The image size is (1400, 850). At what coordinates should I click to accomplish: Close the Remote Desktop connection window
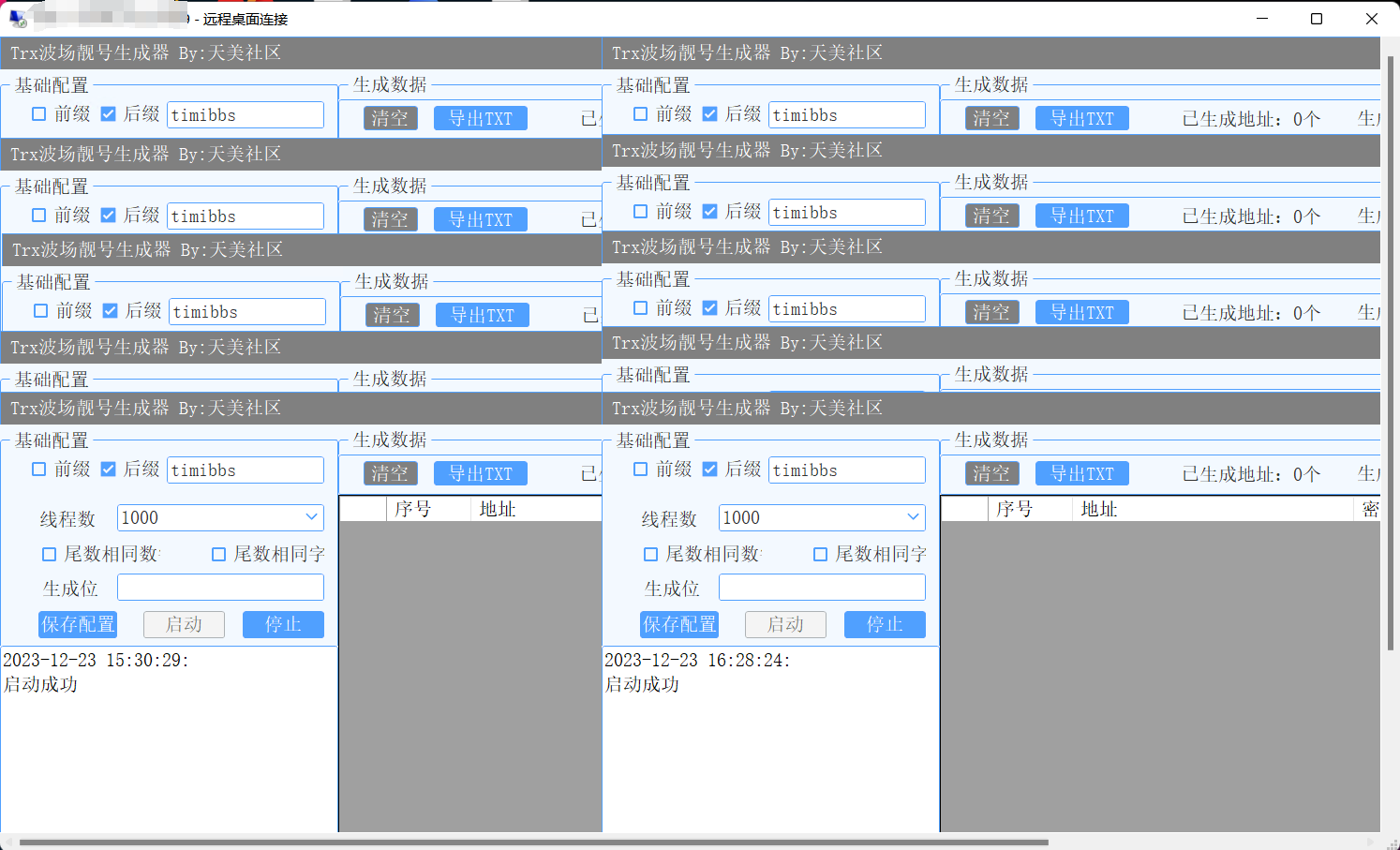click(x=1372, y=19)
